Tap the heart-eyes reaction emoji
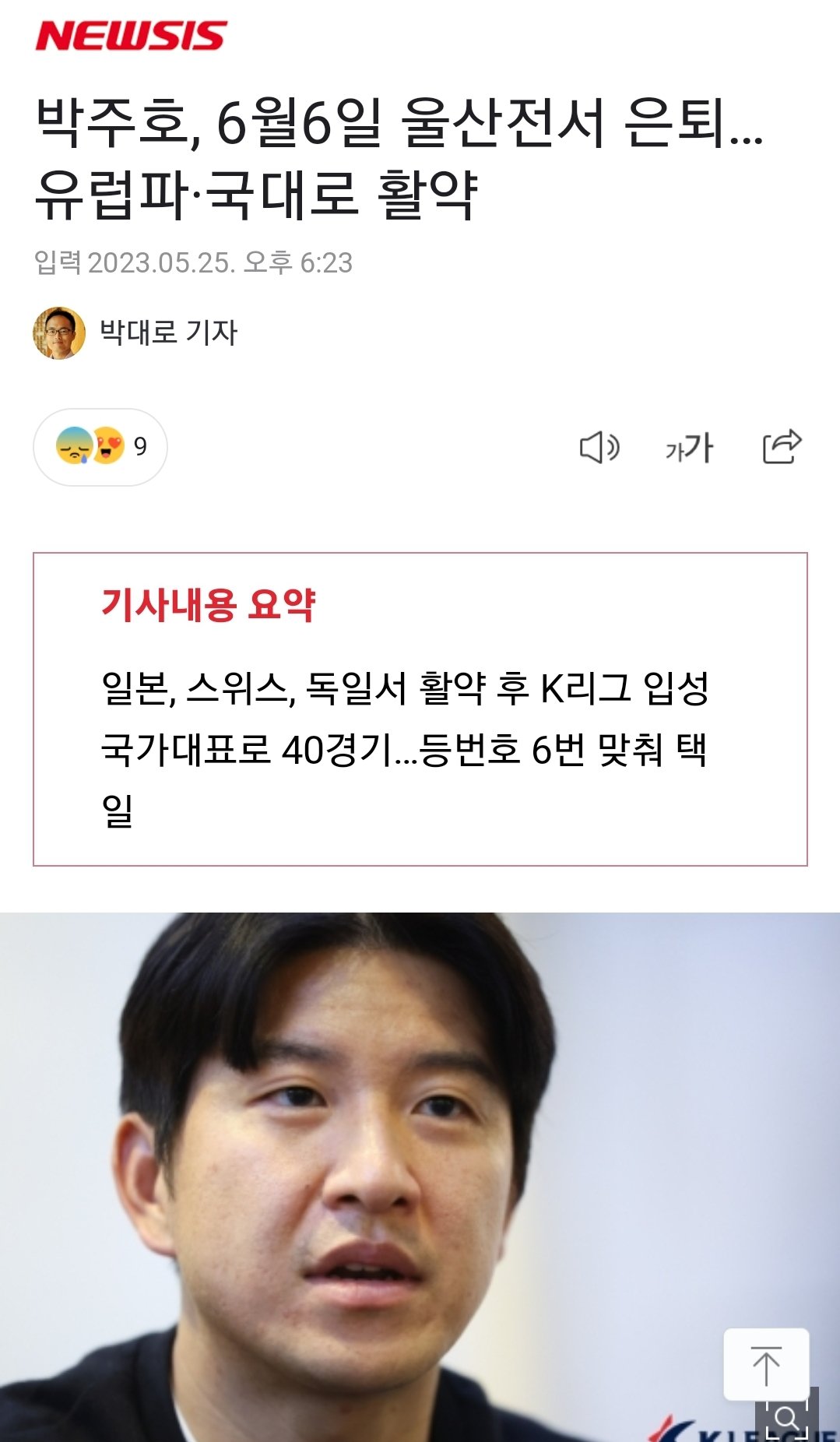840x1442 pixels. 108,446
